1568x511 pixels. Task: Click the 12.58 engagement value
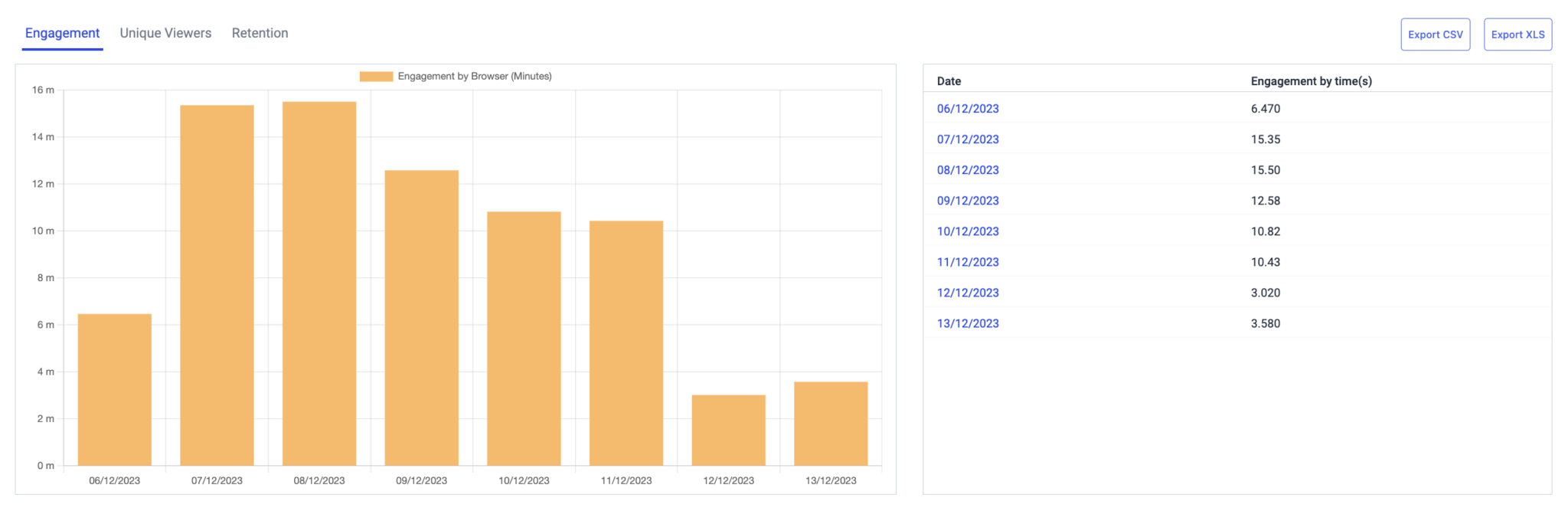tap(1266, 201)
